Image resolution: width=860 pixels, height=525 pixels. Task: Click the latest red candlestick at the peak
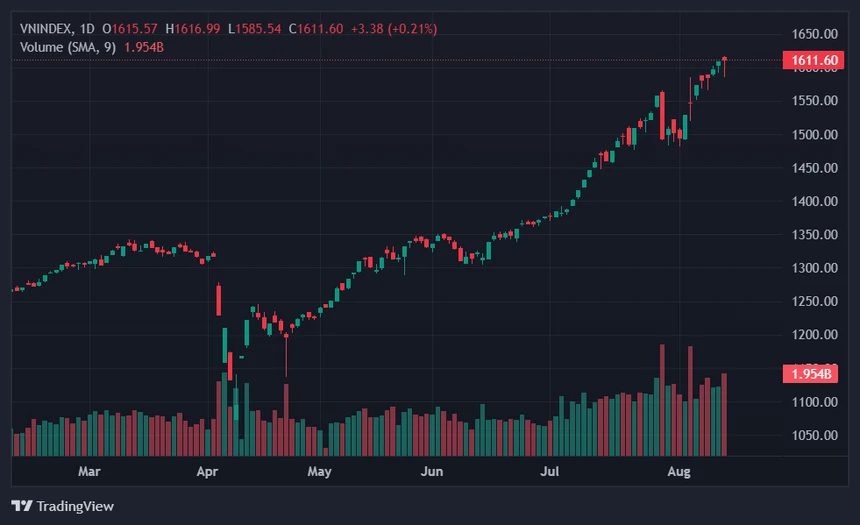[x=725, y=66]
